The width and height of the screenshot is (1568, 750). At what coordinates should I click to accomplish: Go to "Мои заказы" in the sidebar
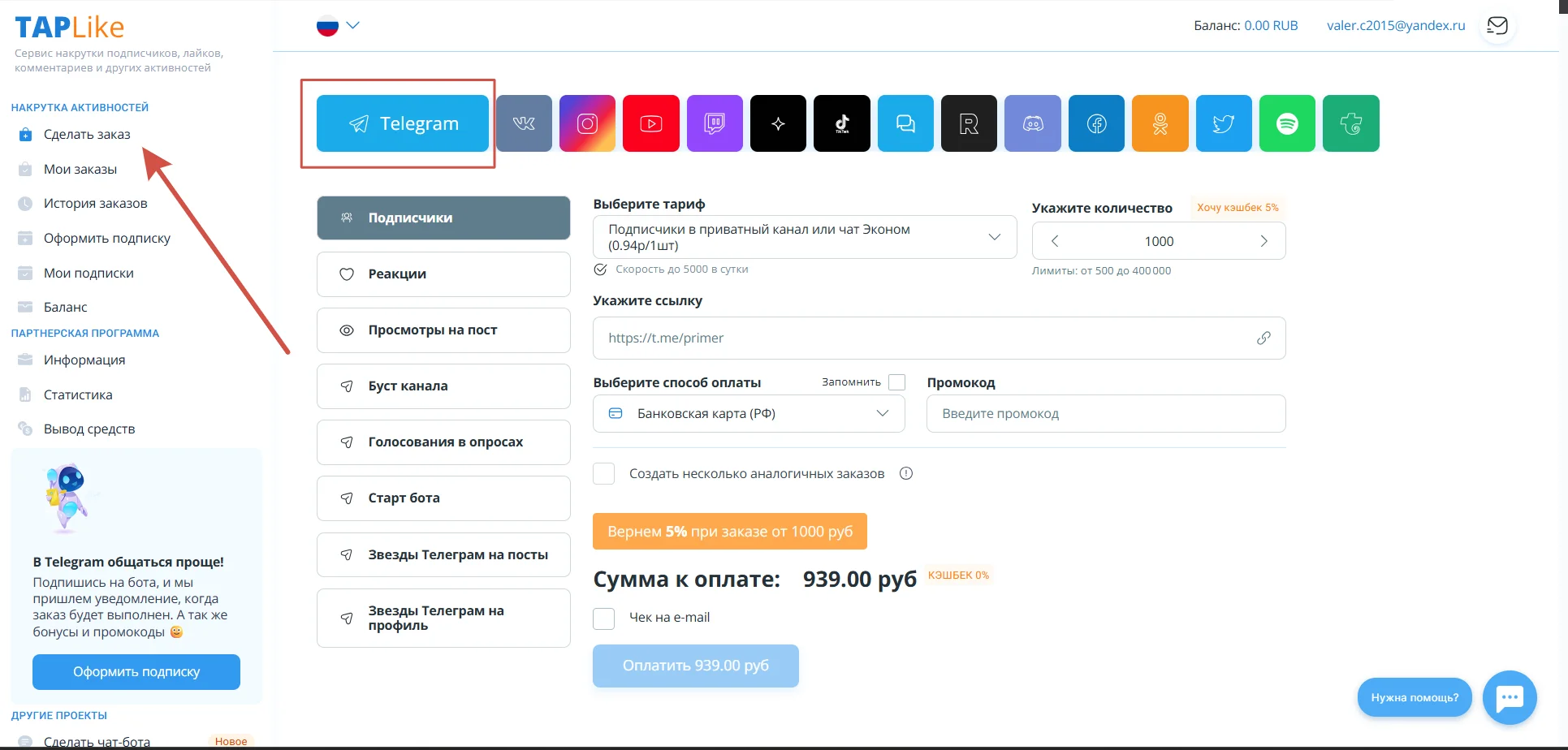(x=80, y=170)
